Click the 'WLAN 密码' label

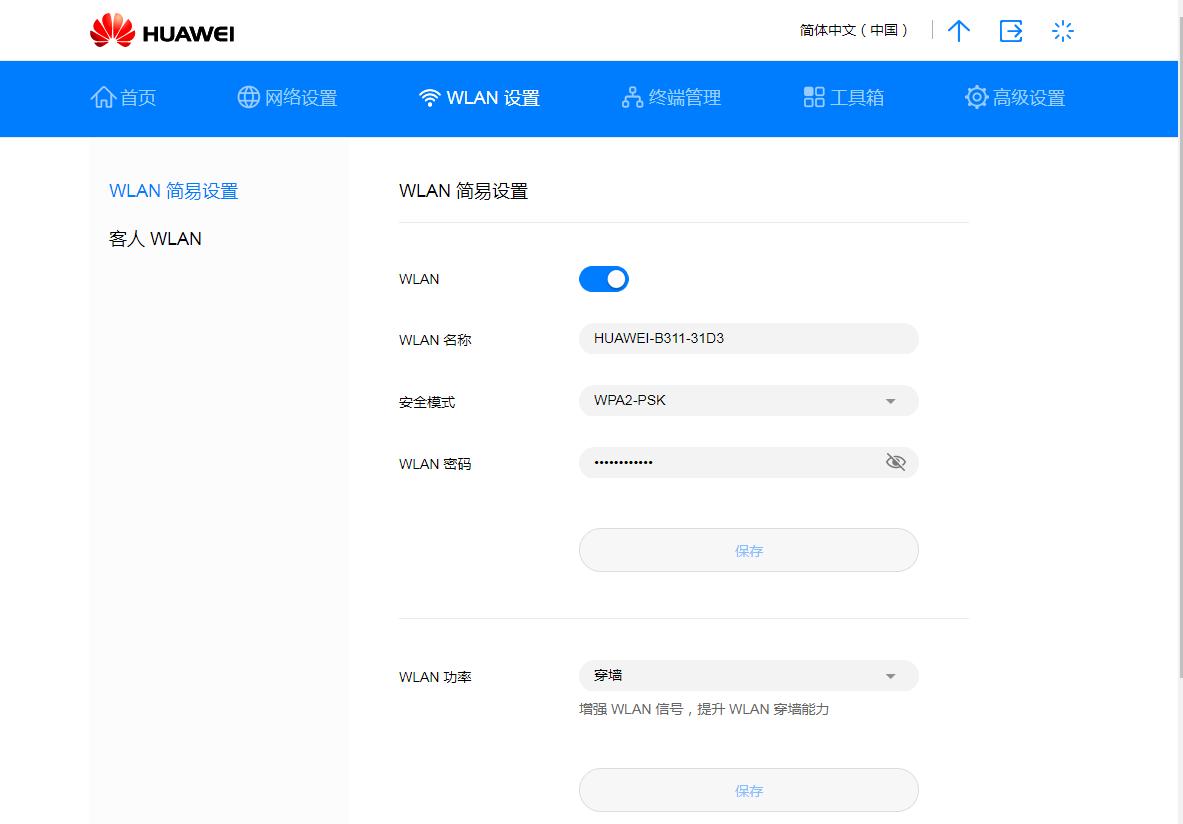[x=435, y=464]
